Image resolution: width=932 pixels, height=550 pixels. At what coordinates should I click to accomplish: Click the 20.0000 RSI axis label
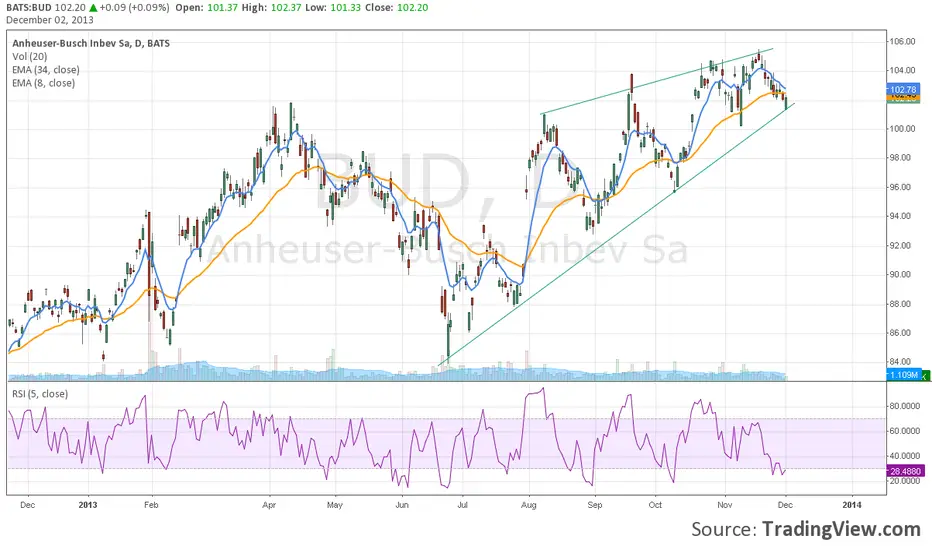tap(905, 480)
